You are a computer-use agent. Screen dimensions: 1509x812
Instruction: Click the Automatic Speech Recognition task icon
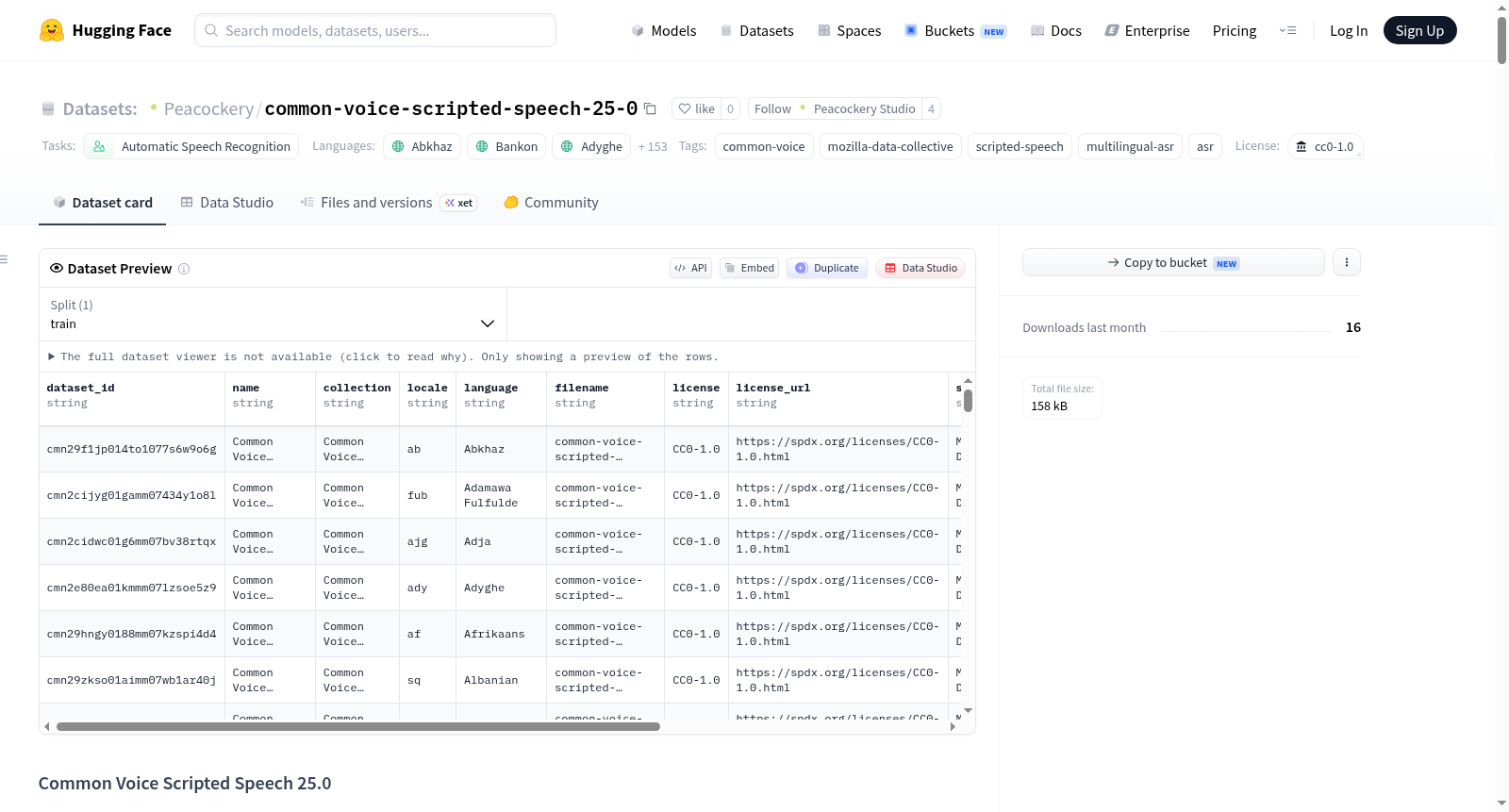[x=99, y=146]
